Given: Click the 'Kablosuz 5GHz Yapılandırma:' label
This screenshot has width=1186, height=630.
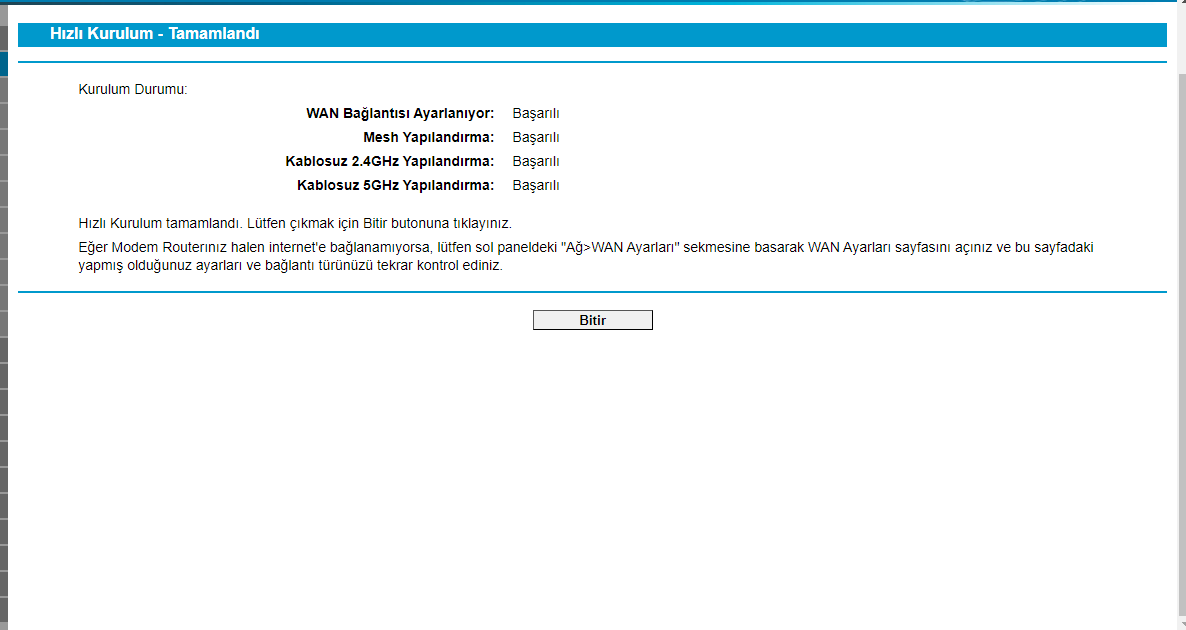Looking at the screenshot, I should click(x=396, y=185).
